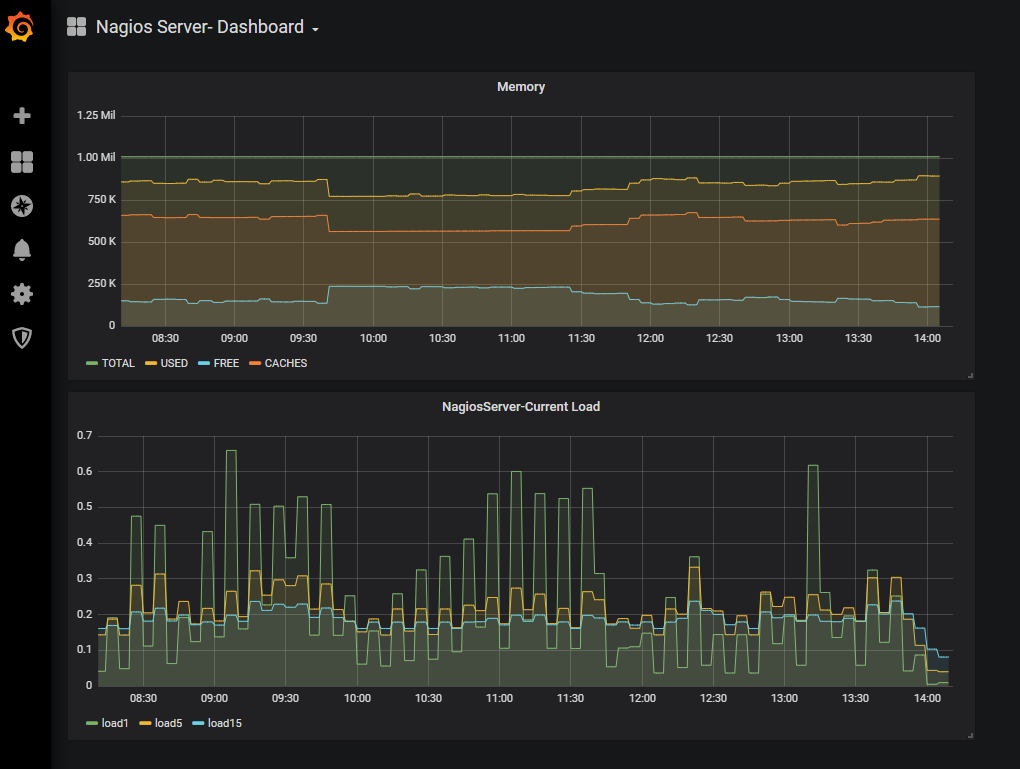
Task: Click the load5 yellow legend color swatch
Action: pos(145,723)
